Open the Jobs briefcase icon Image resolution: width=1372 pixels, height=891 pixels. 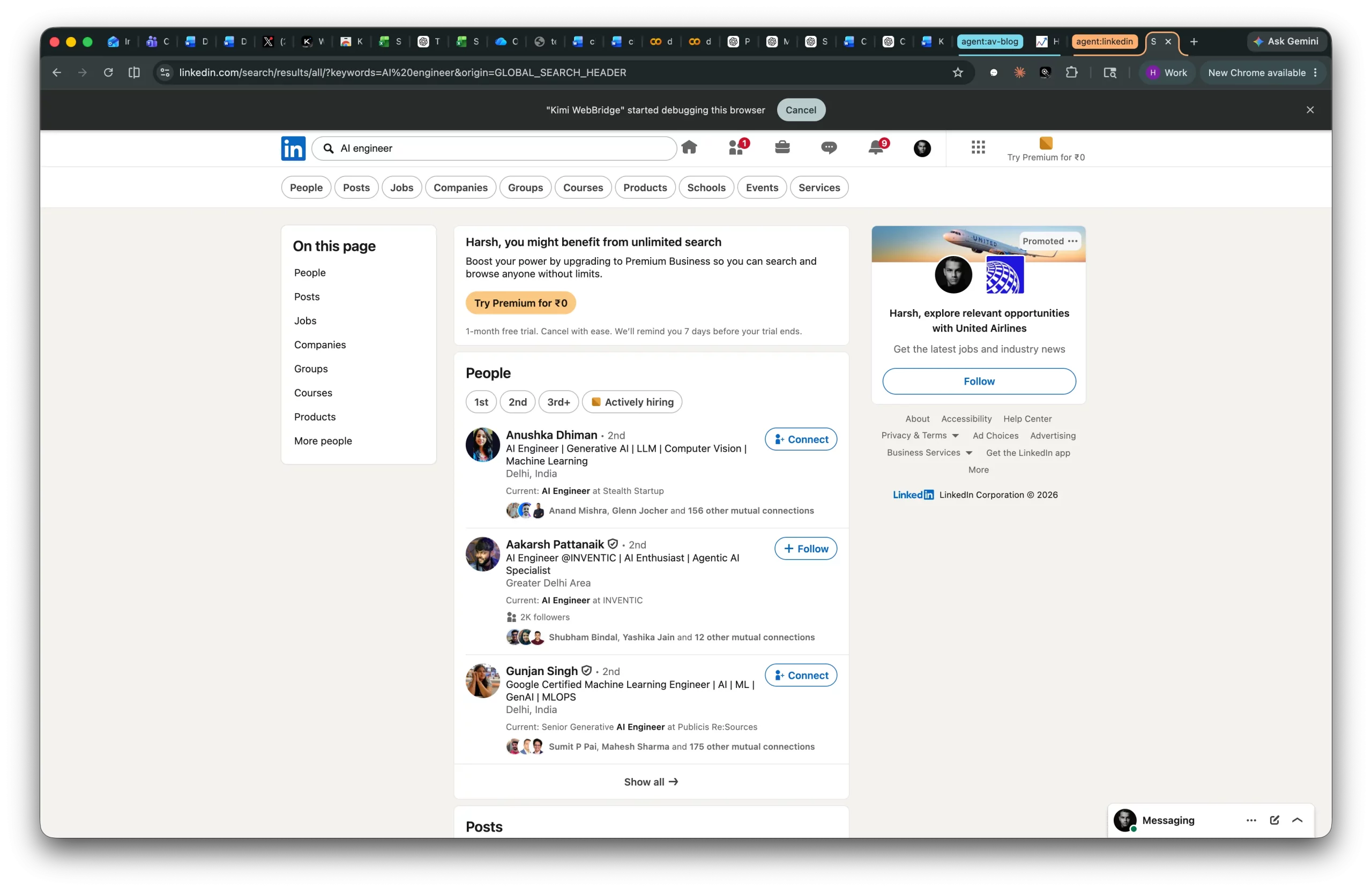pyautogui.click(x=782, y=147)
